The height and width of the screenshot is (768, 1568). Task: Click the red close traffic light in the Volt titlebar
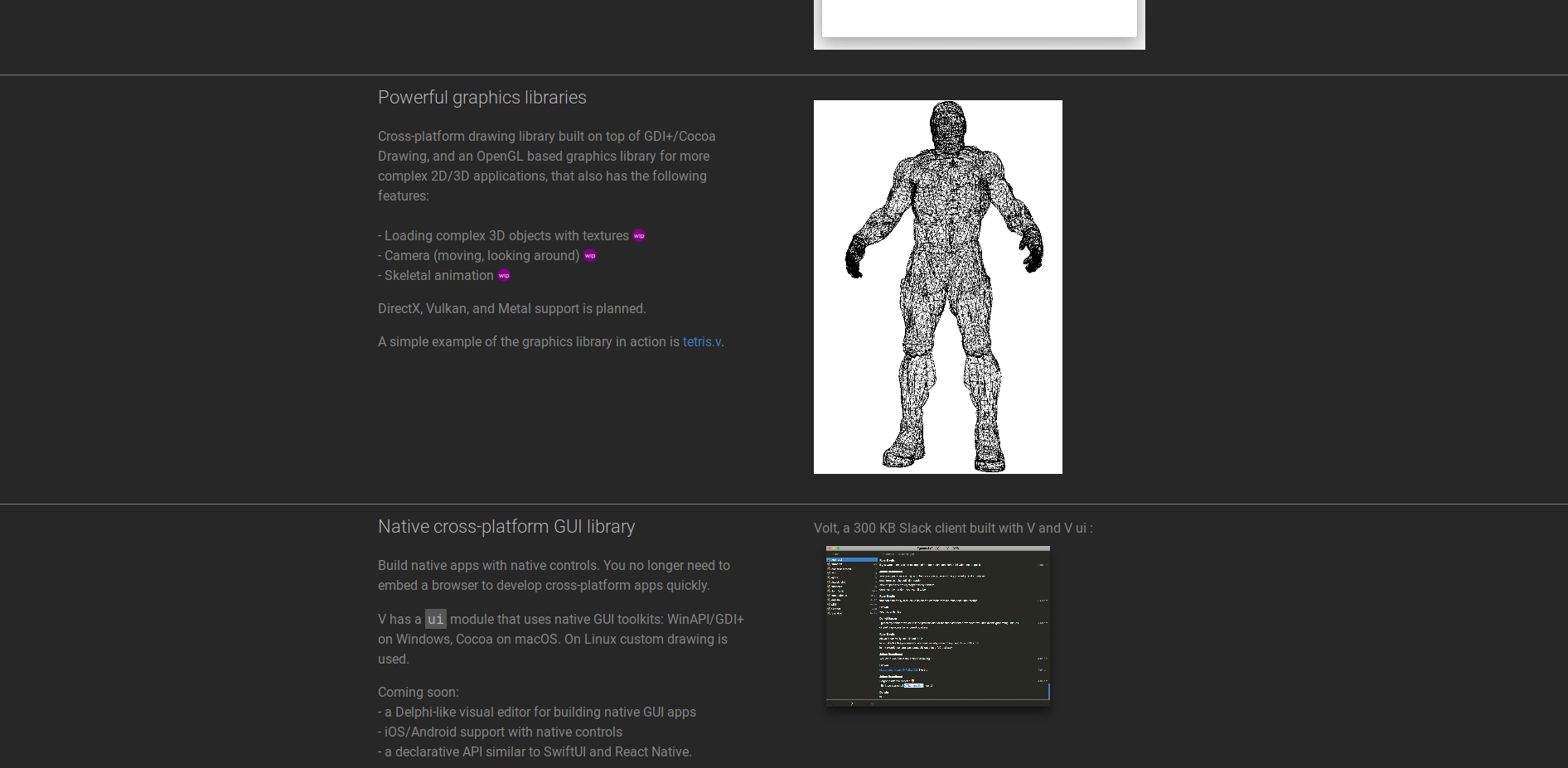830,548
